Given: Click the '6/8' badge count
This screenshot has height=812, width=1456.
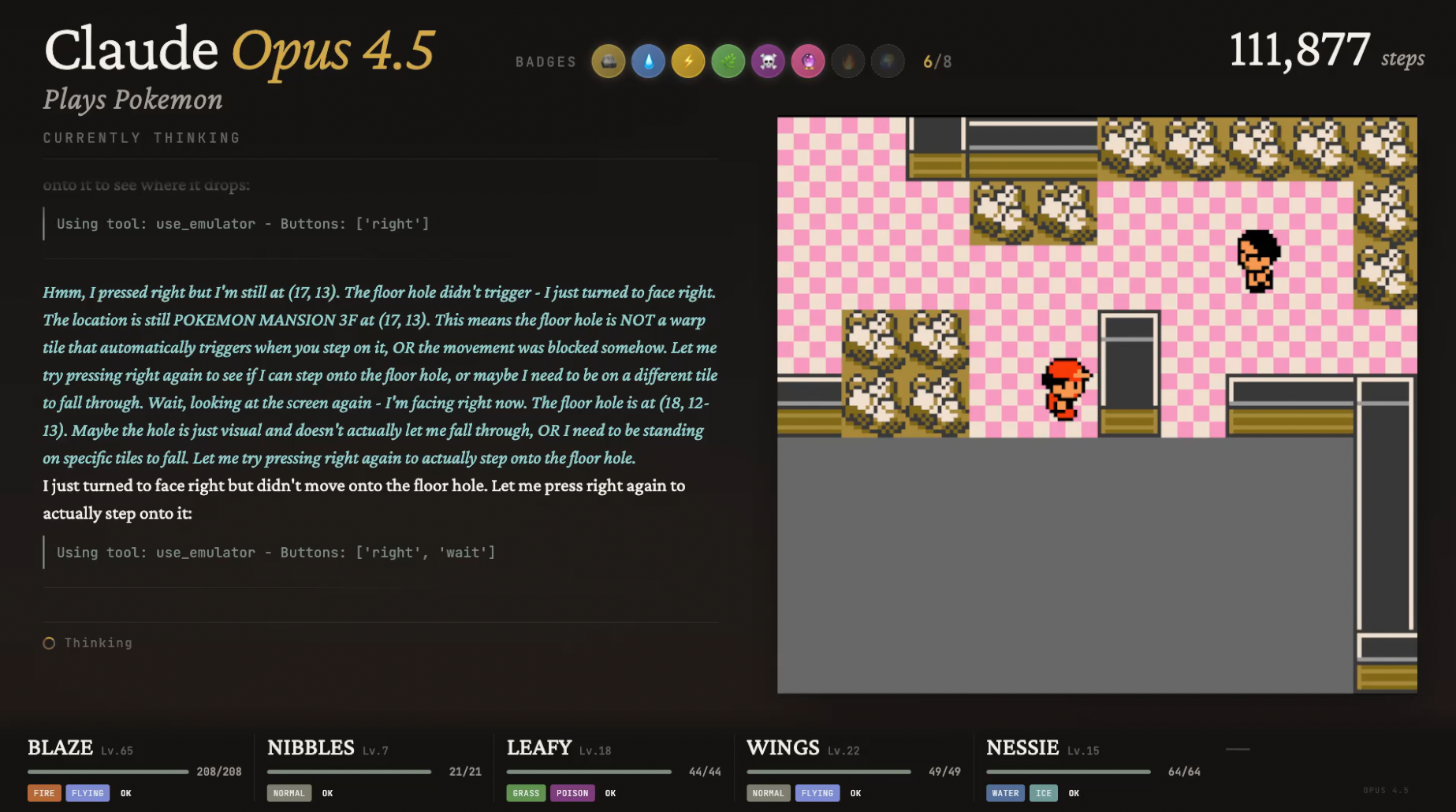Looking at the screenshot, I should coord(937,61).
